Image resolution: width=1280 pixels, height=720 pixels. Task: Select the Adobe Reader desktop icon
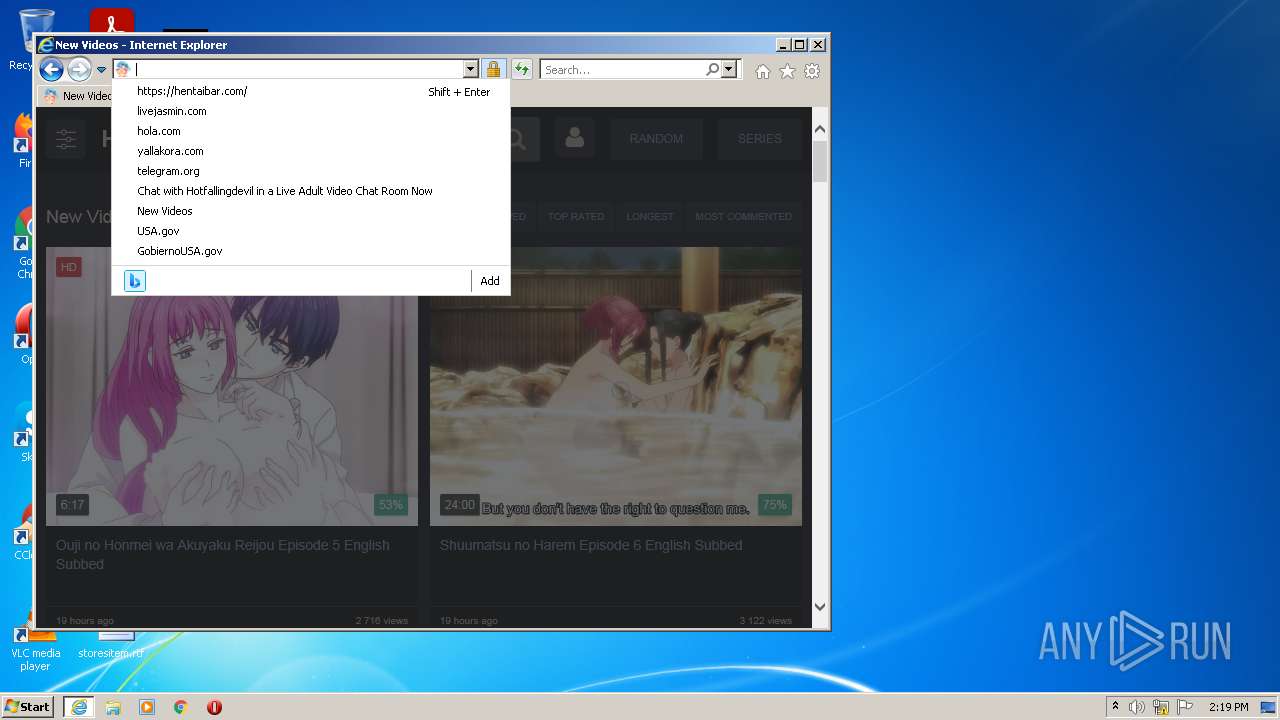coord(112,20)
